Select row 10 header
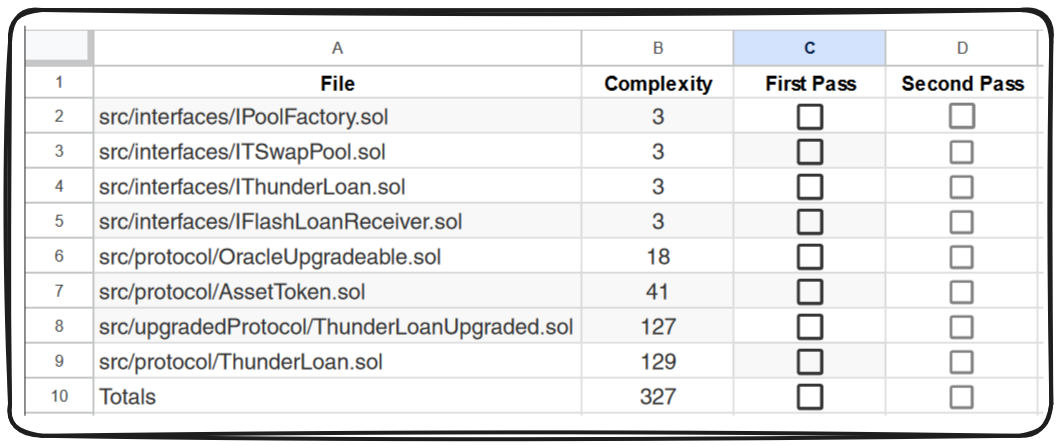The image size is (1061, 445). (x=58, y=396)
